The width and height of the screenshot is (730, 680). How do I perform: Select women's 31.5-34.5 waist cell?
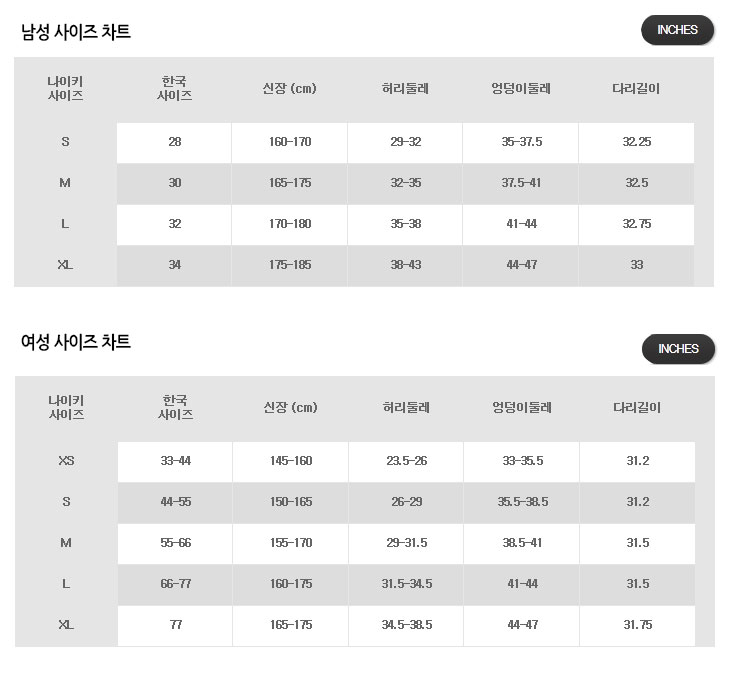pyautogui.click(x=406, y=584)
